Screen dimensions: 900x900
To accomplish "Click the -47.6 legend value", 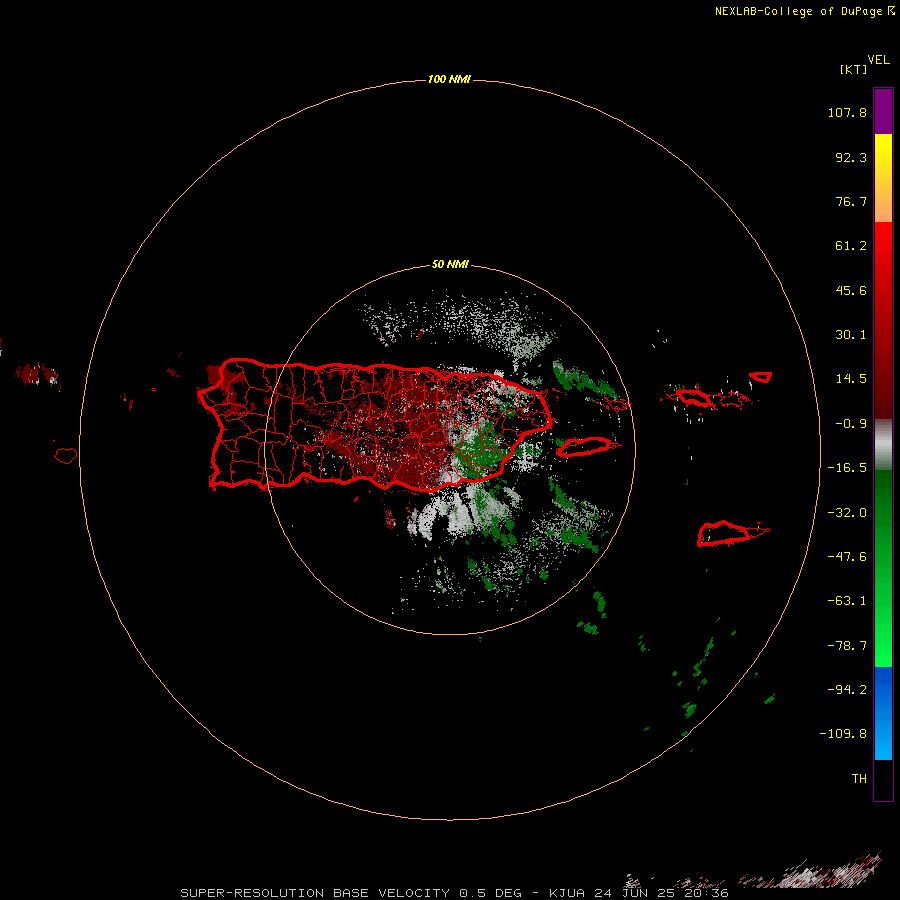I will 847,557.
